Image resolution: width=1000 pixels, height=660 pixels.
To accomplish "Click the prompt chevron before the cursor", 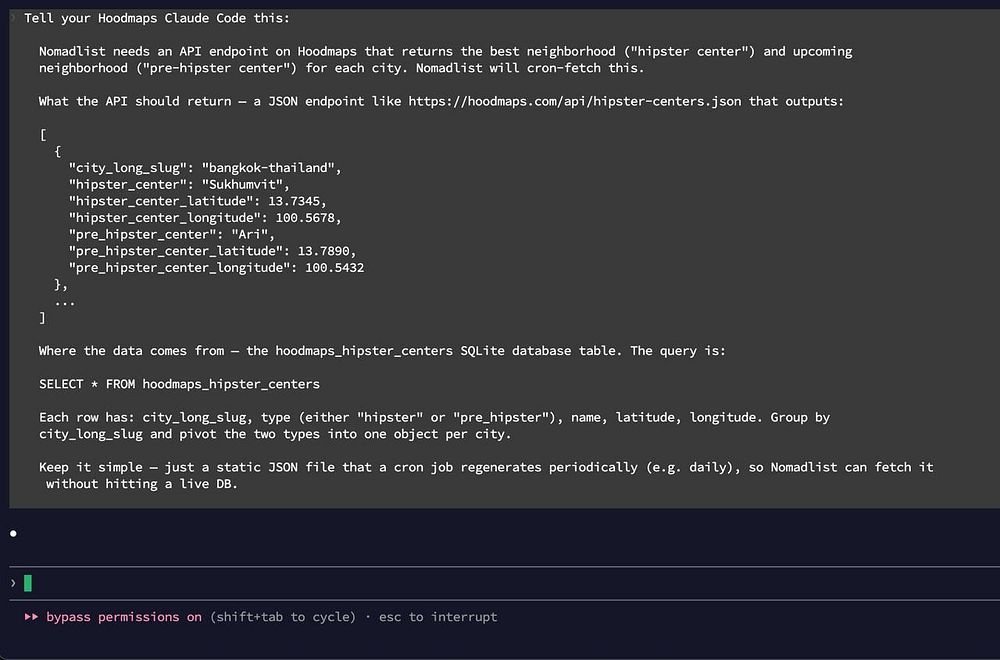I will [x=13, y=583].
